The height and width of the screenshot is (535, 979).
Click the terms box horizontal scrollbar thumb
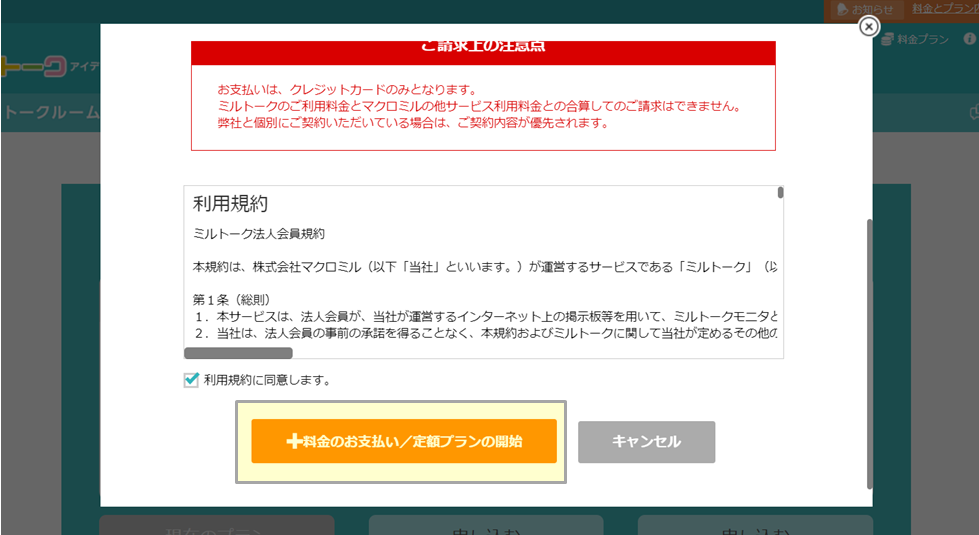tap(238, 353)
